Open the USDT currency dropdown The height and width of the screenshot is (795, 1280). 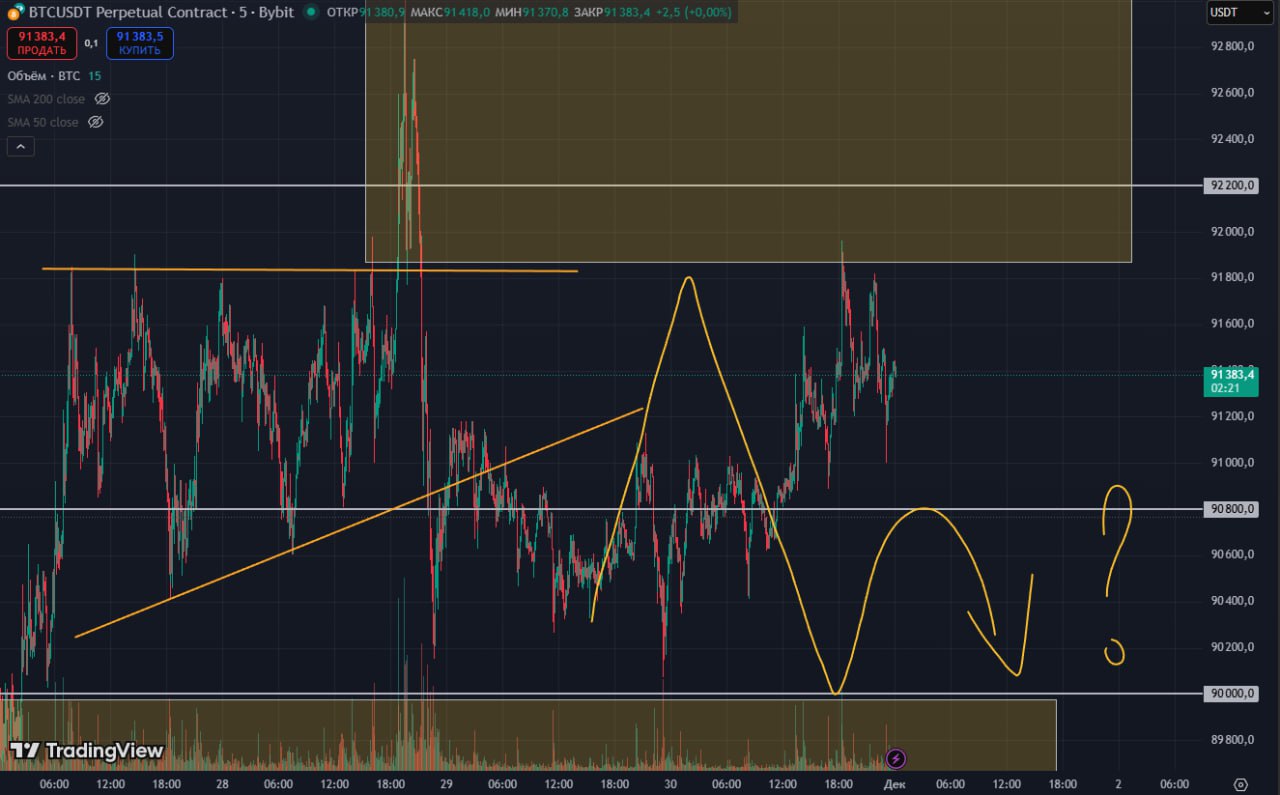point(1229,12)
